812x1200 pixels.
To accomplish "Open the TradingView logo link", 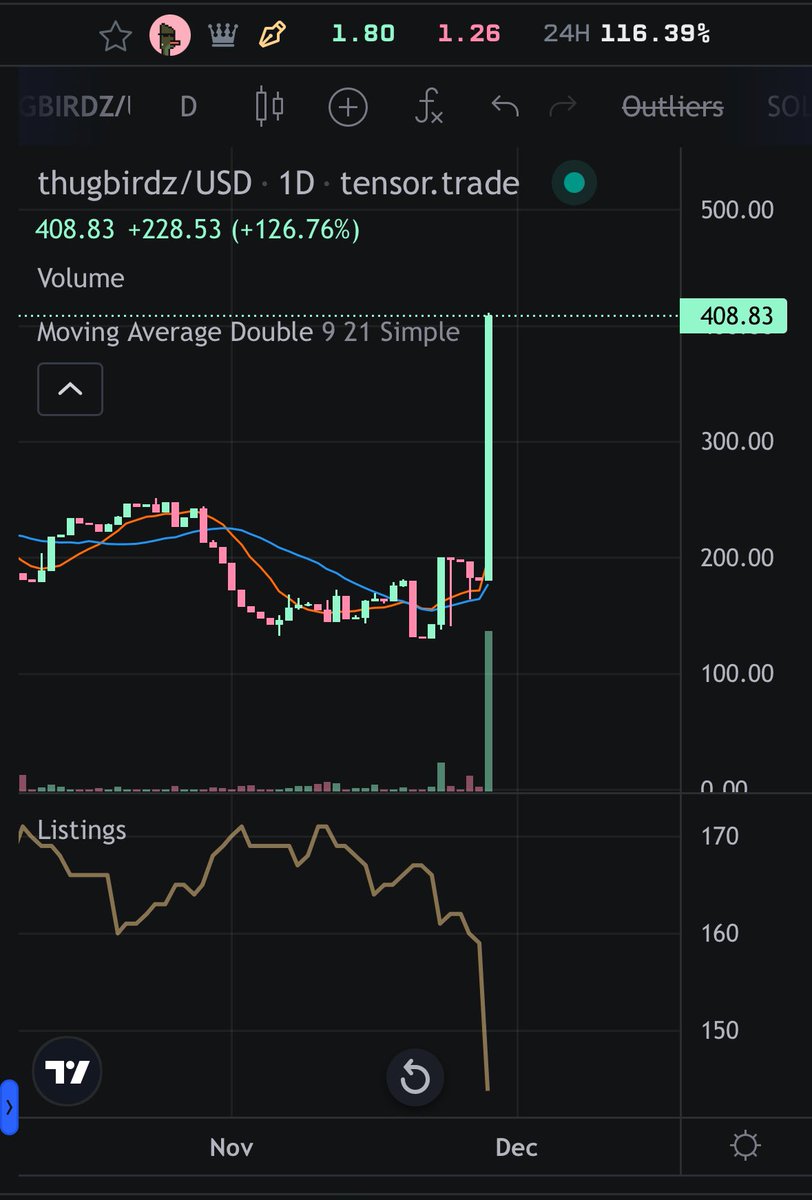I will click(68, 1072).
